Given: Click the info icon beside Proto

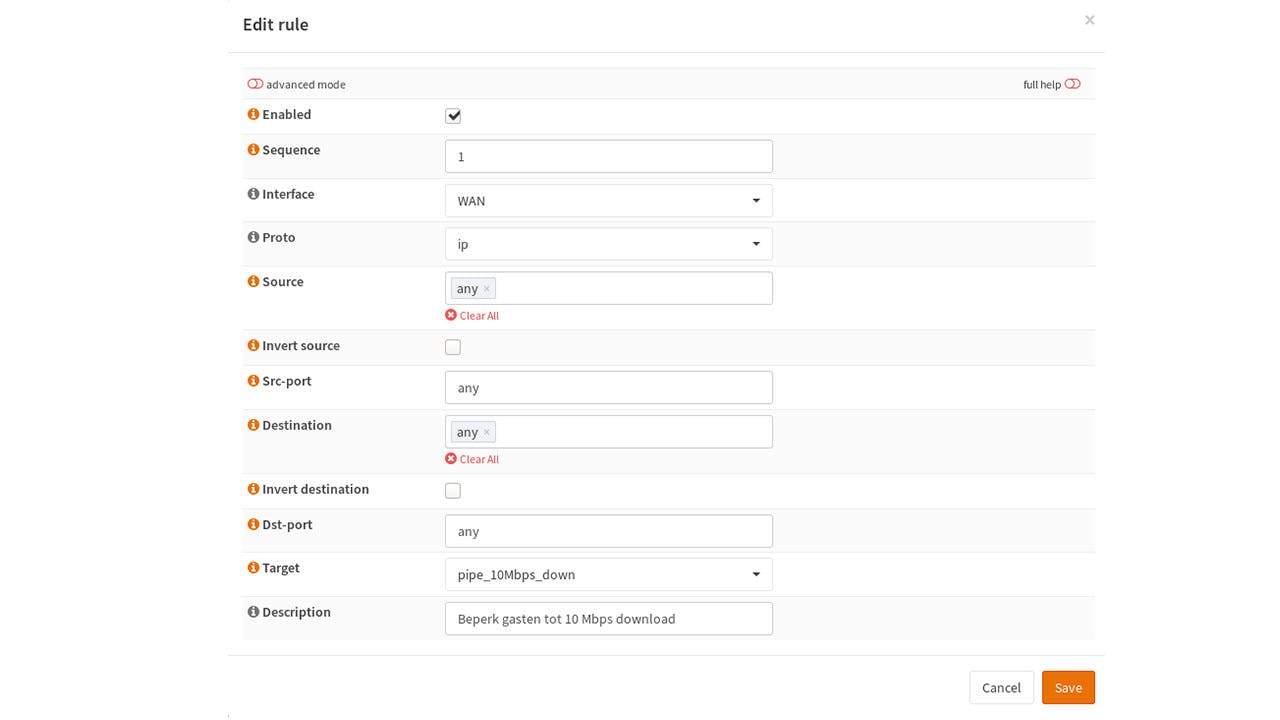Looking at the screenshot, I should click(253, 238).
